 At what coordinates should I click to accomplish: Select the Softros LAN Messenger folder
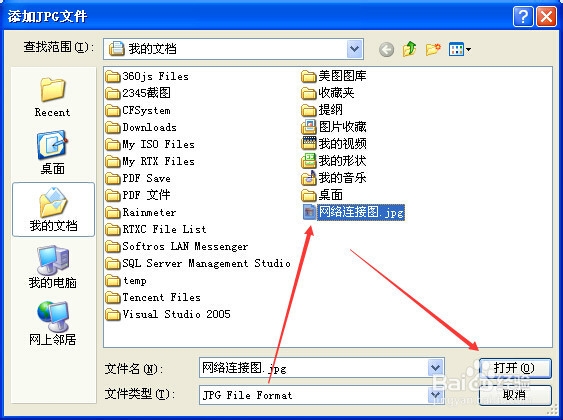[177, 246]
